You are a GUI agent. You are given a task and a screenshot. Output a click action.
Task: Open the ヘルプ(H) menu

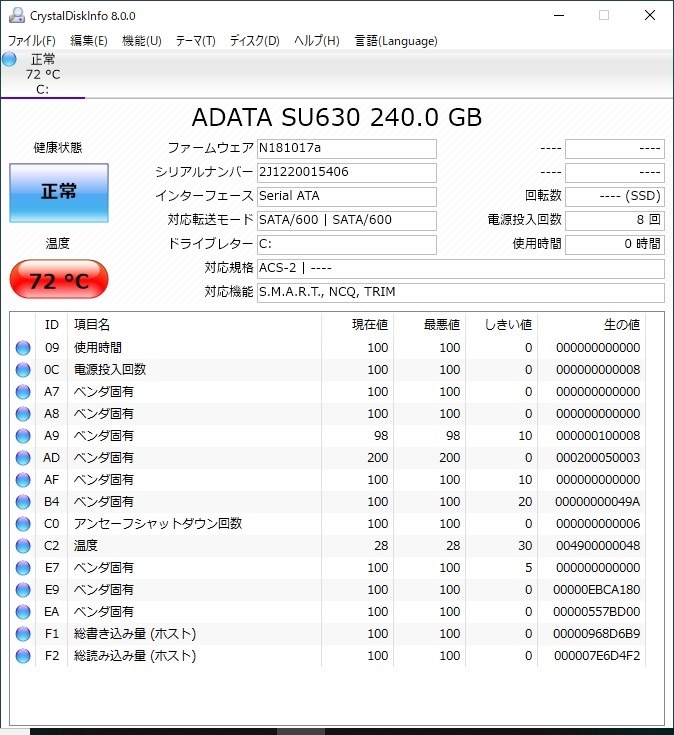click(x=316, y=41)
